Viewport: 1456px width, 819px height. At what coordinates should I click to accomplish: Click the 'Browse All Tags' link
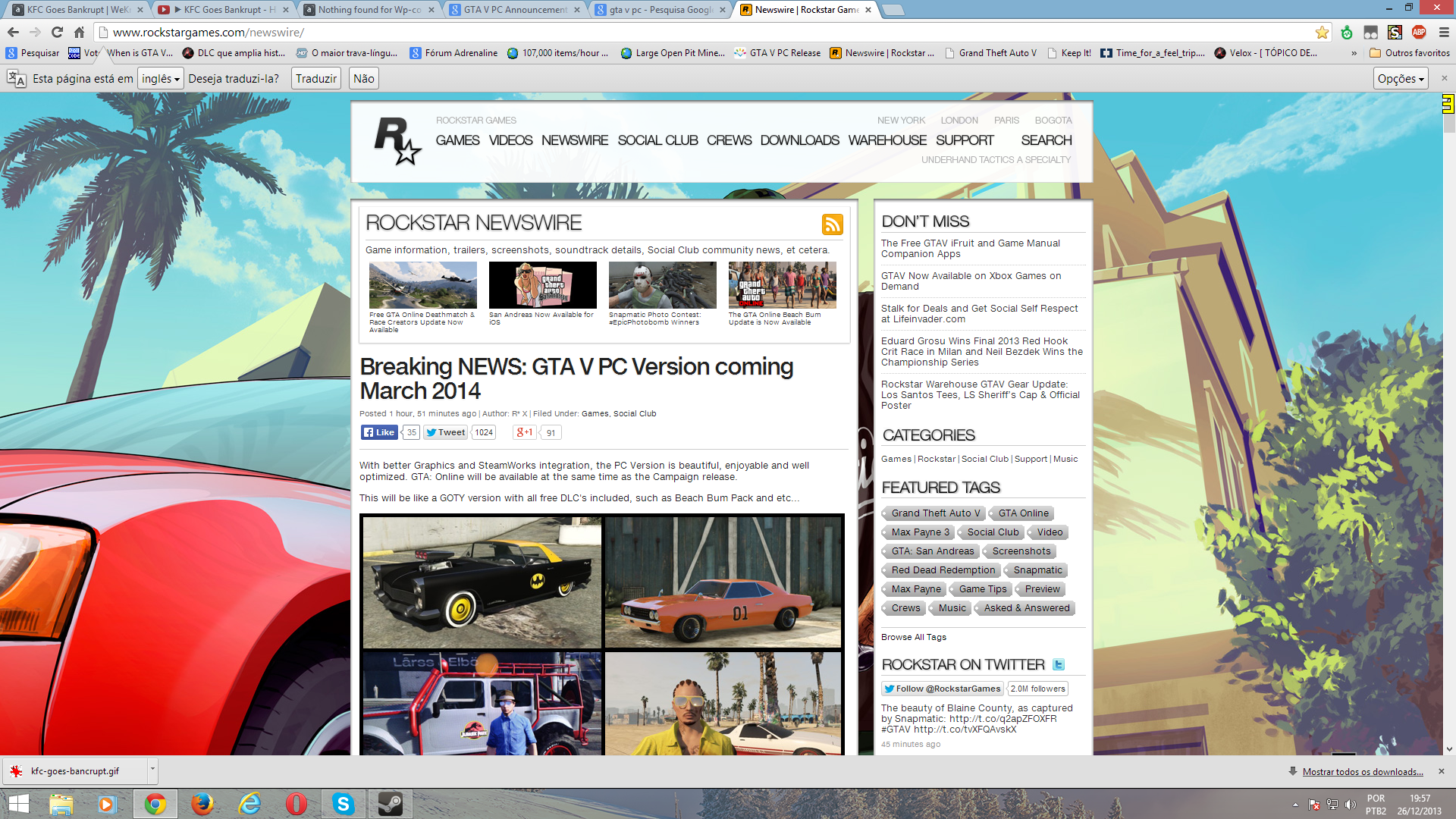(913, 637)
